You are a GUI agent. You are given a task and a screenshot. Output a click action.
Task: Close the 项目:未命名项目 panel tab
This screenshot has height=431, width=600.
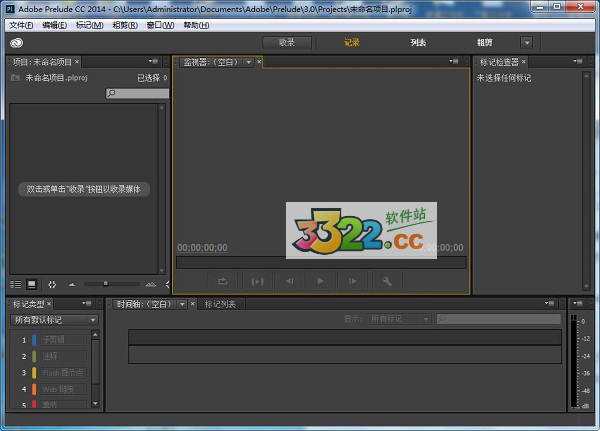77,61
